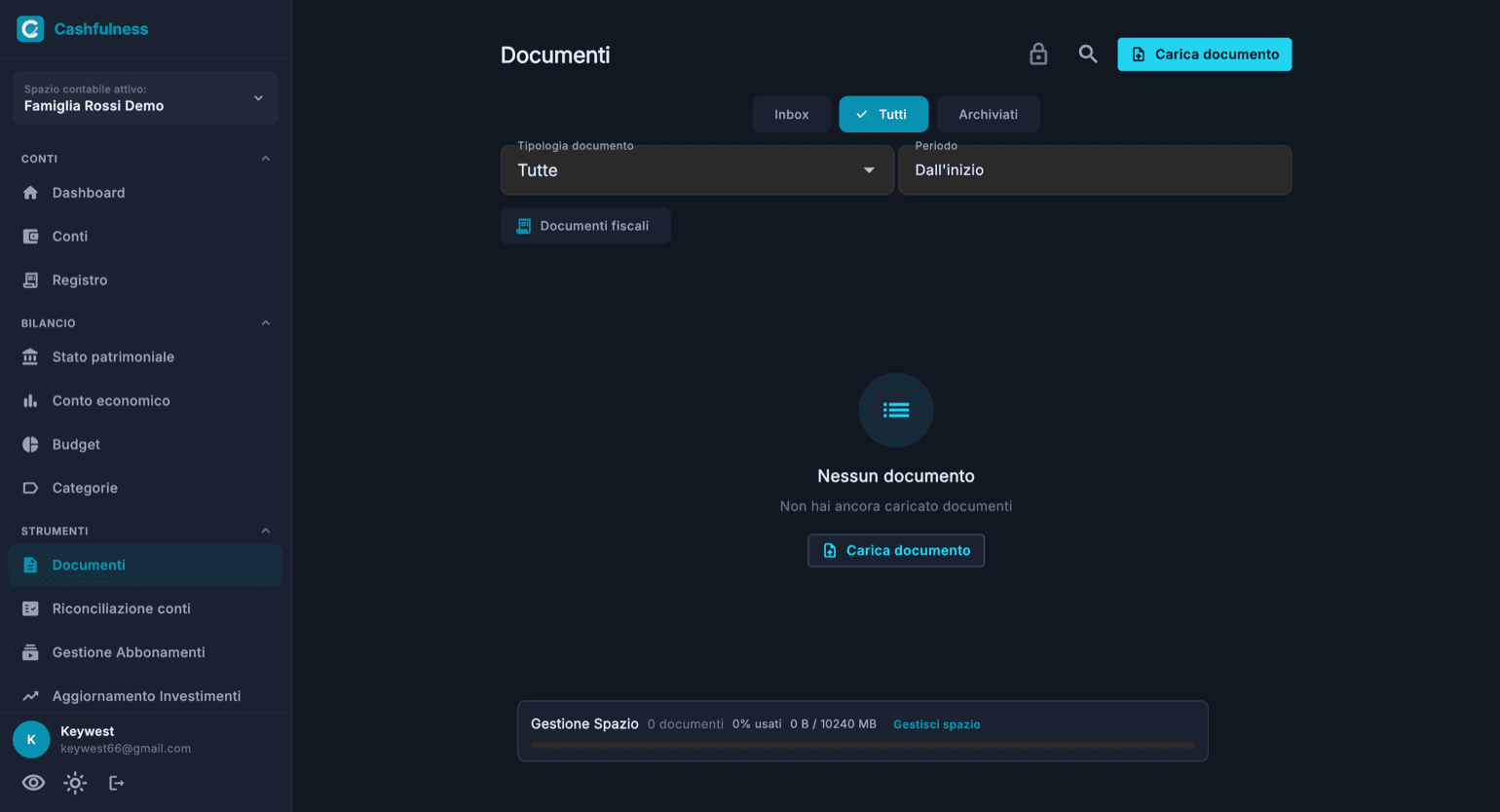
Task: Click the Documenti fiscali button
Action: (x=585, y=226)
